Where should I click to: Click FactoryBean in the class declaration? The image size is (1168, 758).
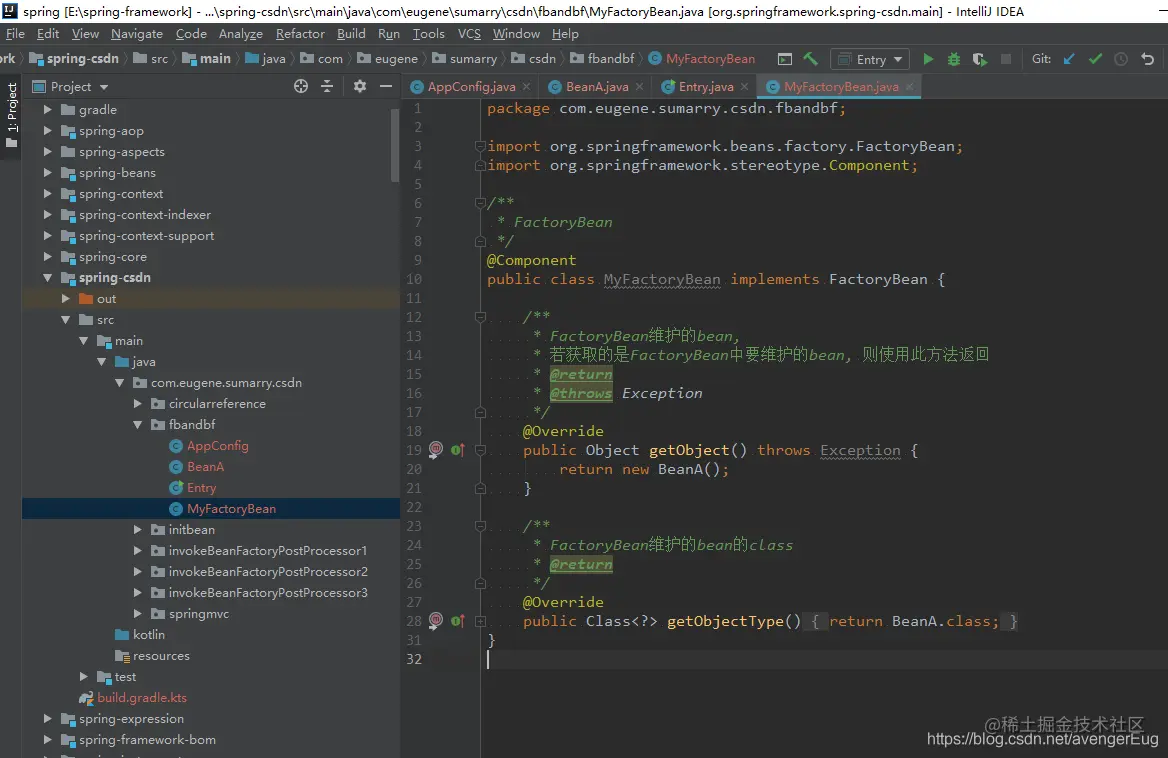pos(878,279)
